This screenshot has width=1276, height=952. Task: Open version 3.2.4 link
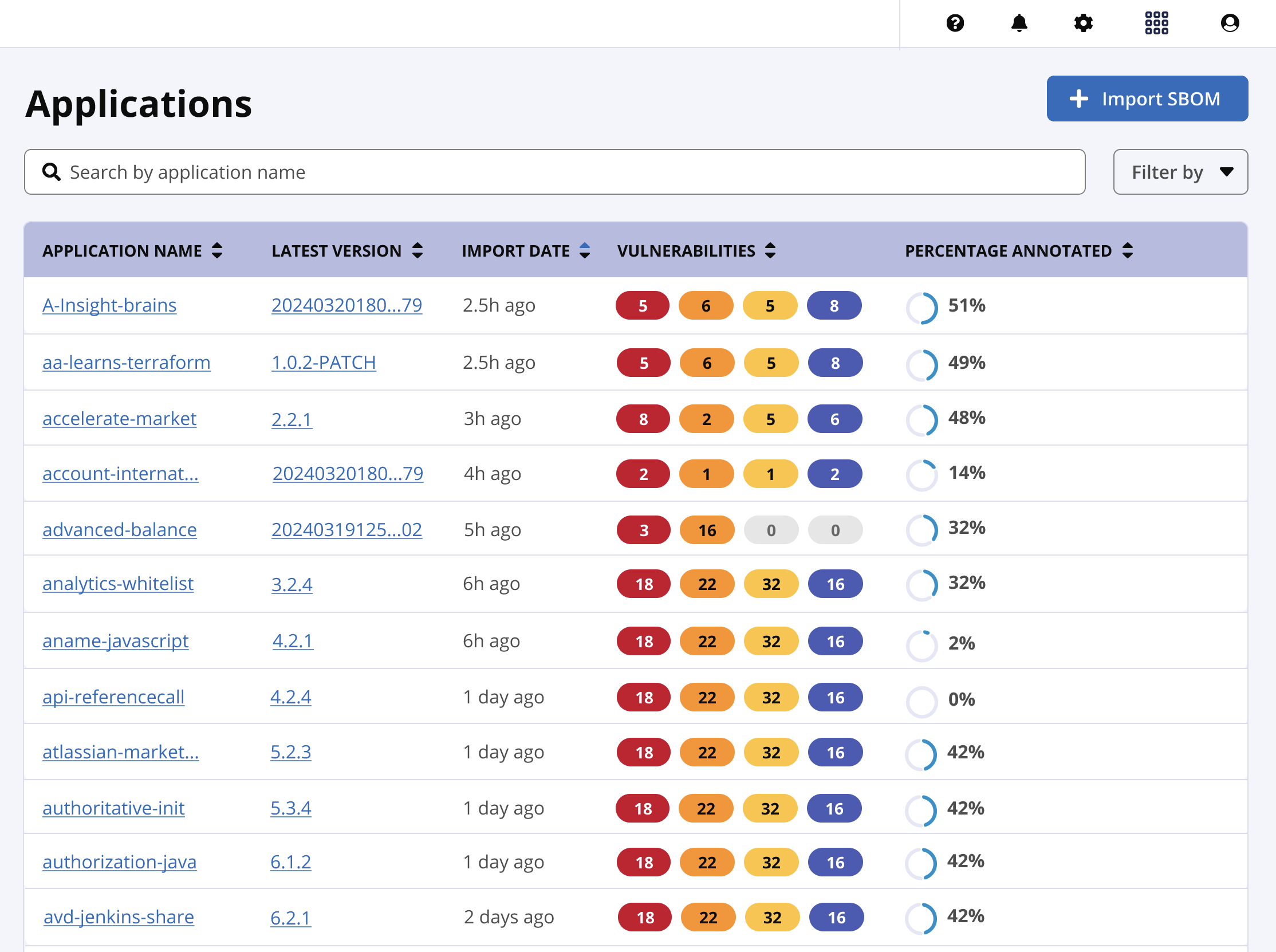(292, 584)
